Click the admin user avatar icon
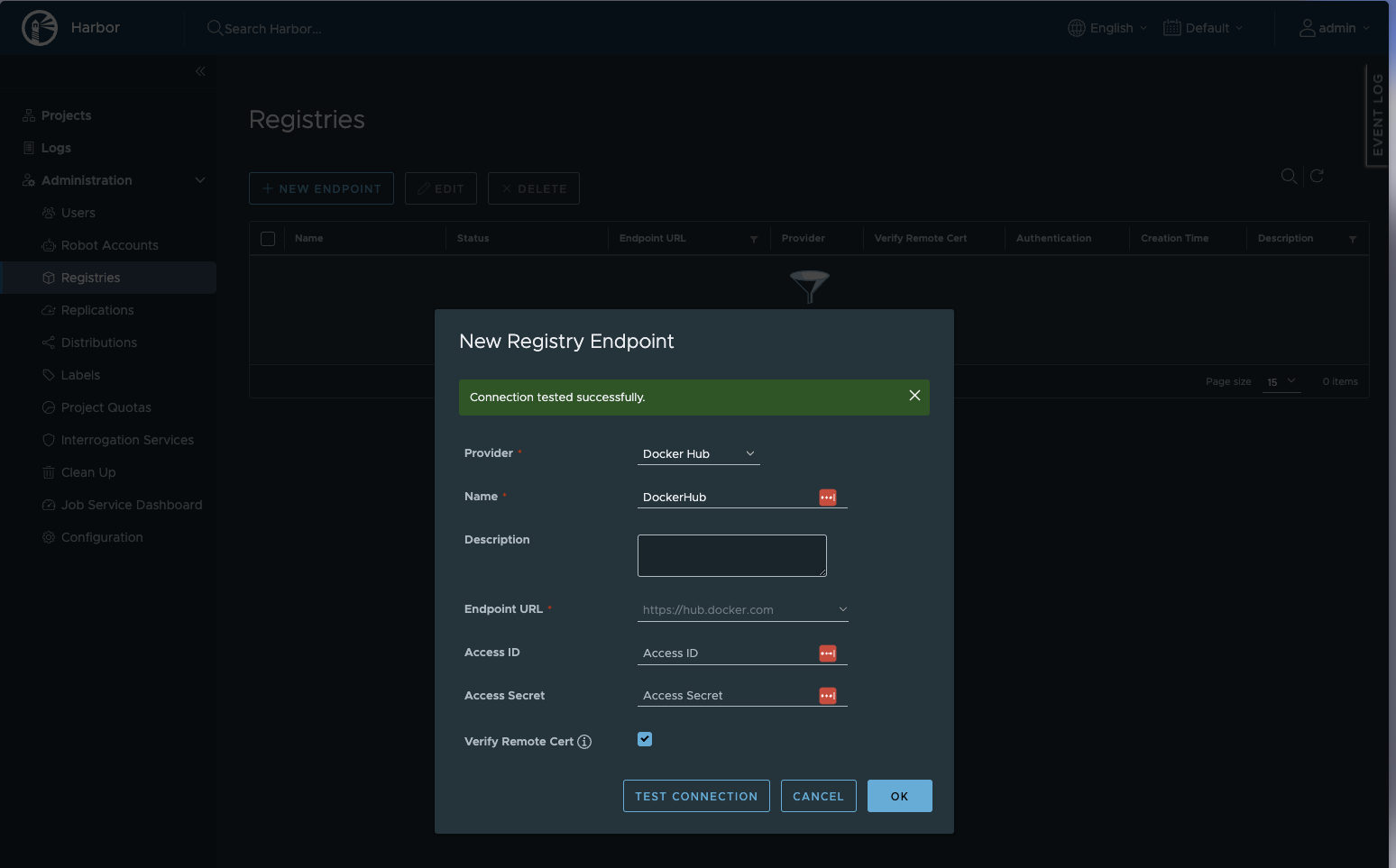This screenshot has width=1396, height=868. [1307, 28]
